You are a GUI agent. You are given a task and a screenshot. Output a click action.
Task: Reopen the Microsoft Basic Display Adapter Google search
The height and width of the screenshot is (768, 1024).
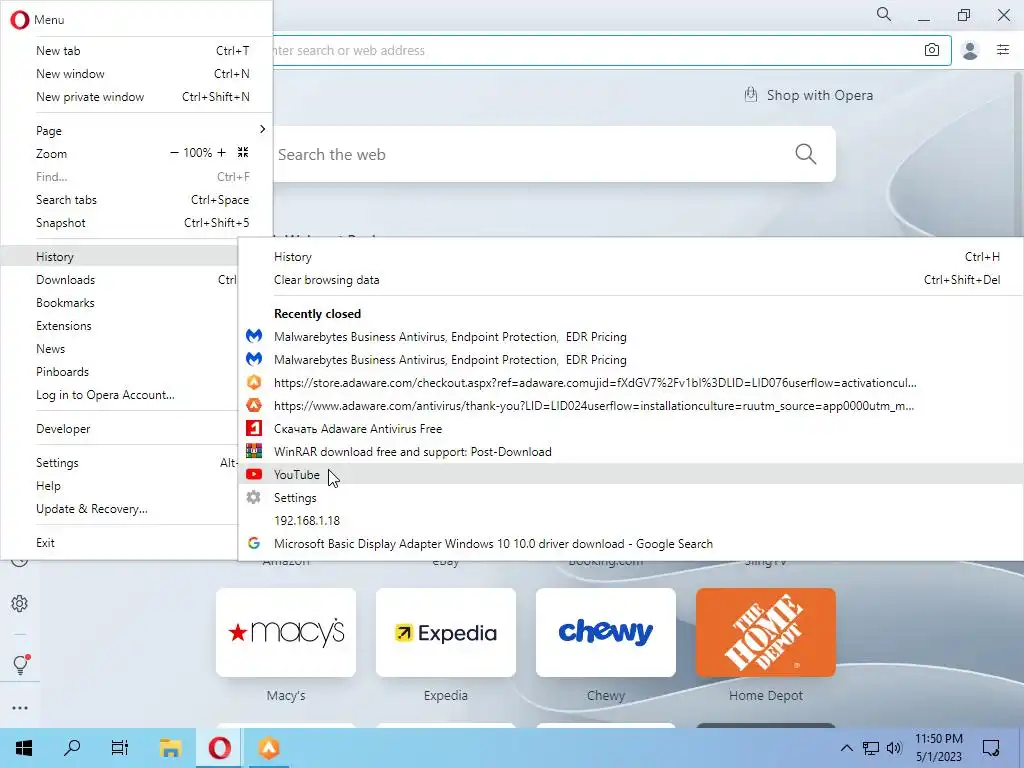(x=631, y=543)
